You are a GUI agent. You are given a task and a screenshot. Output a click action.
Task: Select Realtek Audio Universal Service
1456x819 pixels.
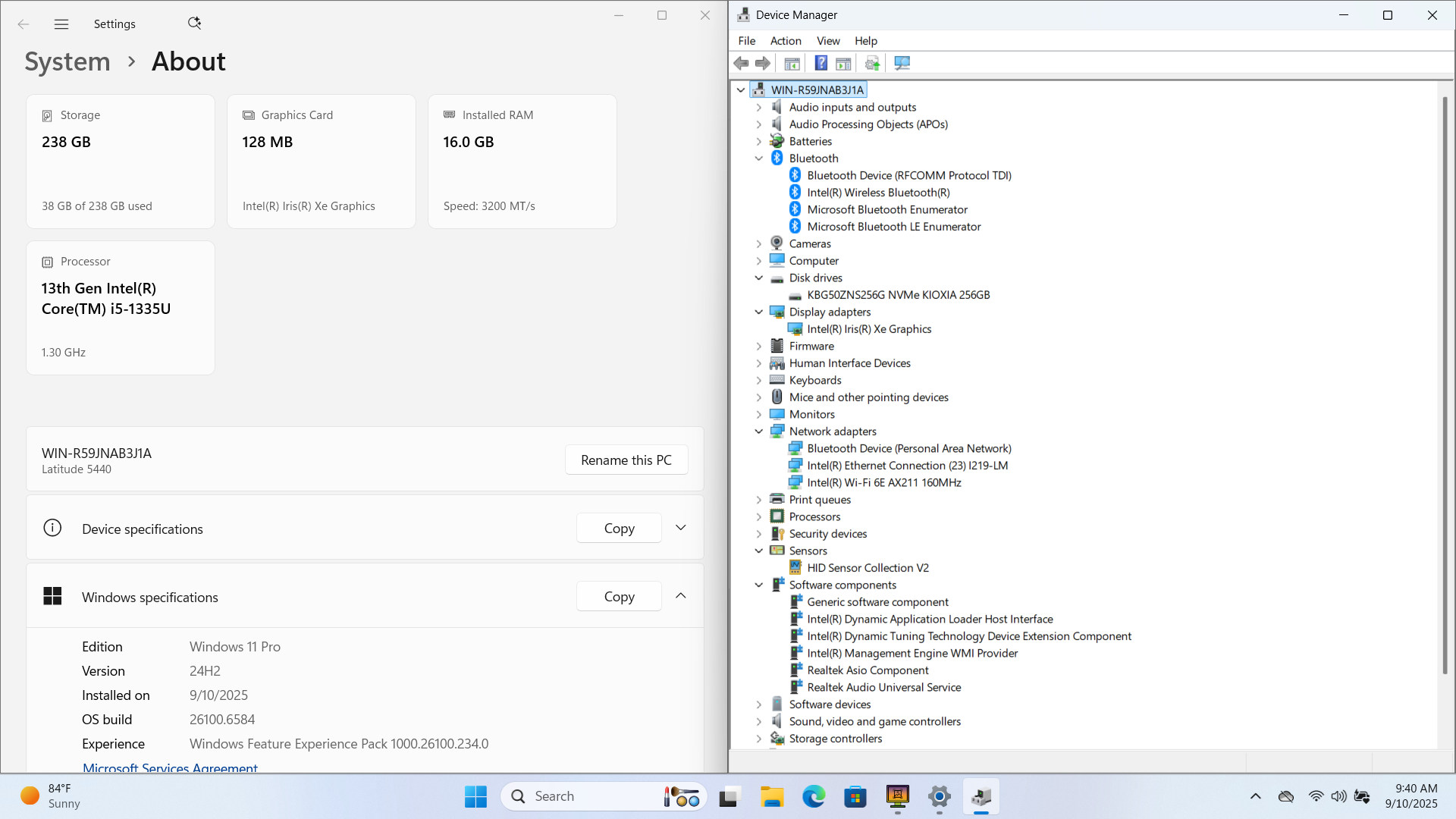(884, 688)
